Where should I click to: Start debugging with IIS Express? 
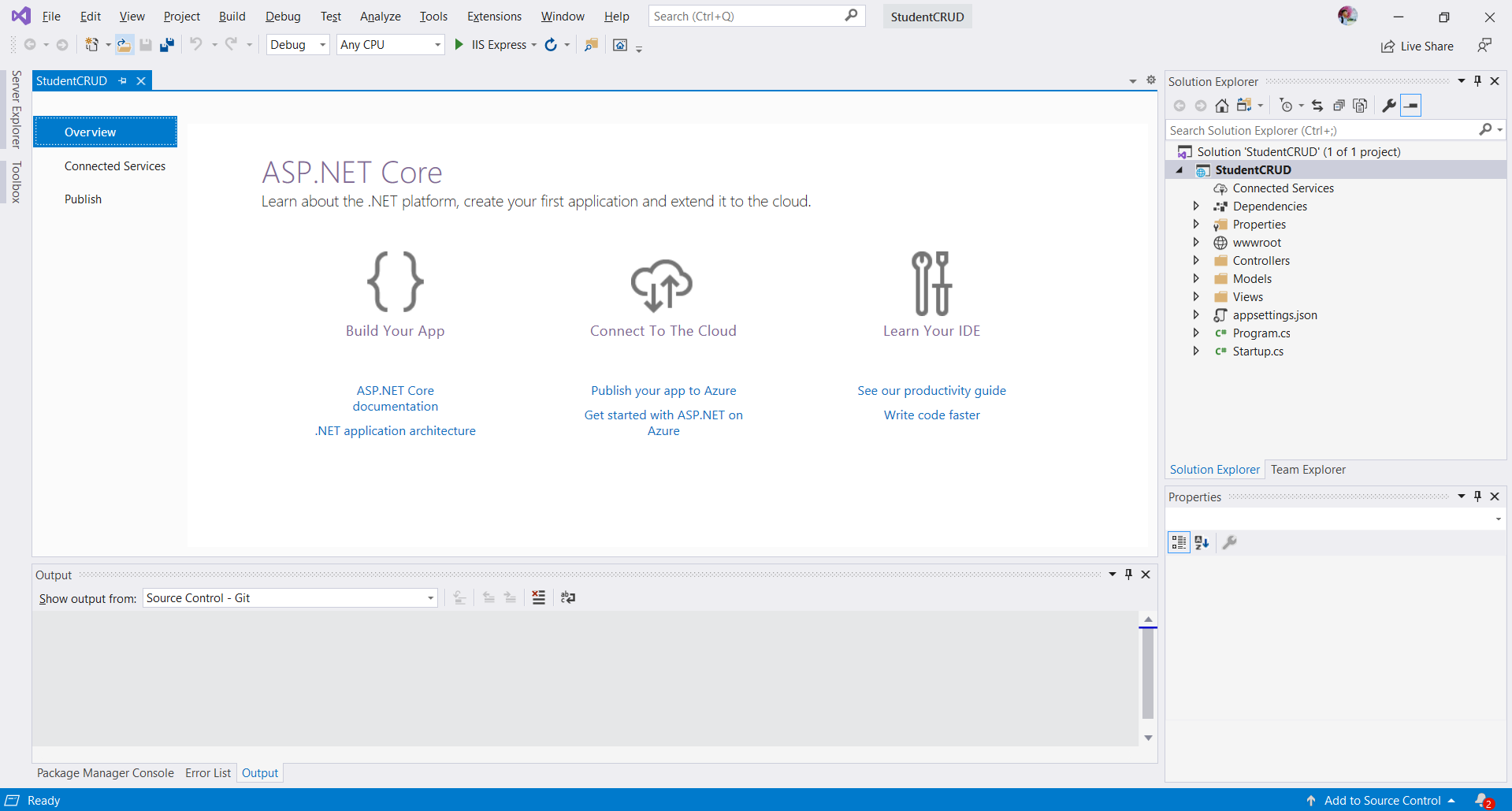pyautogui.click(x=459, y=45)
